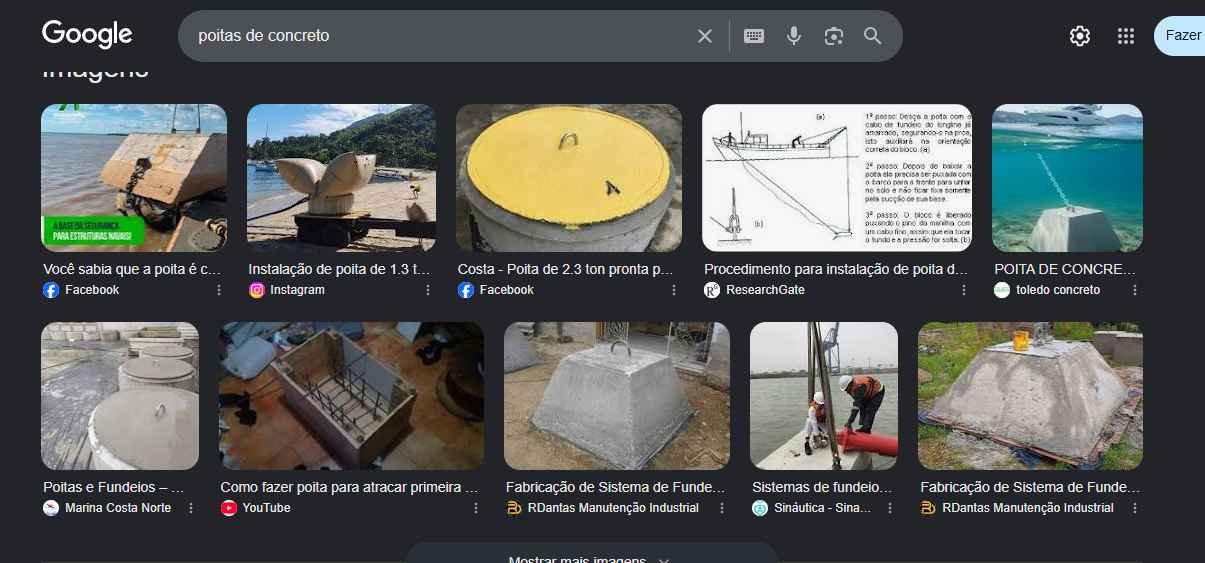Click the Facebook icon under Você sabia result
This screenshot has width=1205, height=563.
coord(51,290)
